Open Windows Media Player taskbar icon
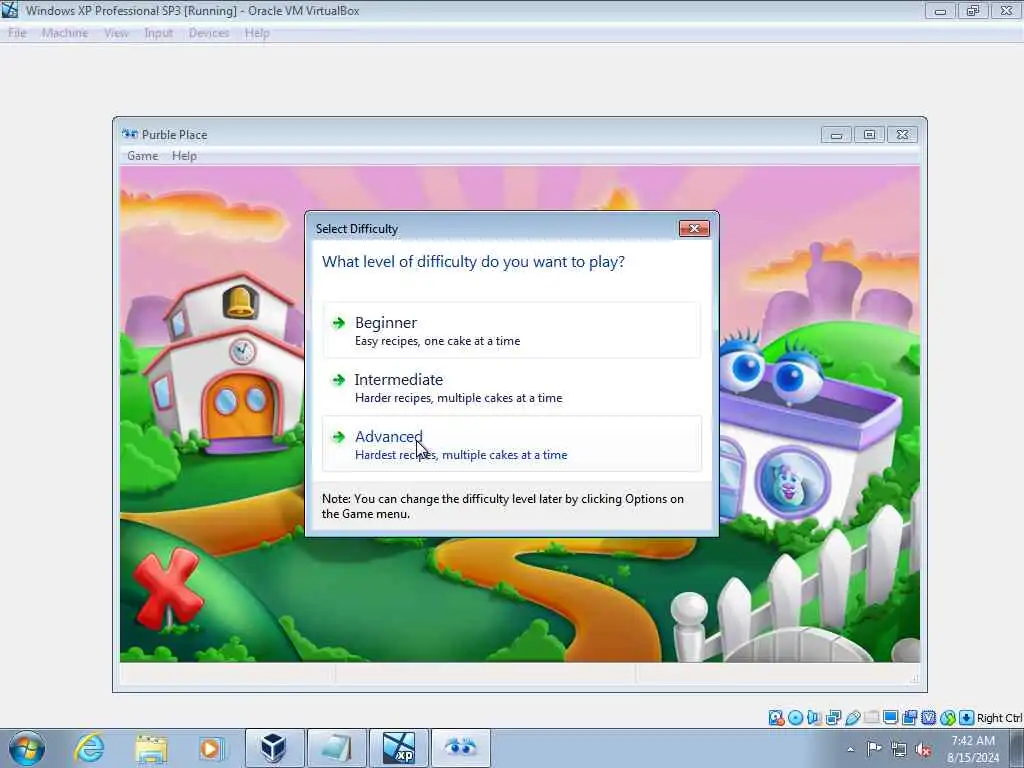This screenshot has width=1024, height=768. click(x=210, y=748)
